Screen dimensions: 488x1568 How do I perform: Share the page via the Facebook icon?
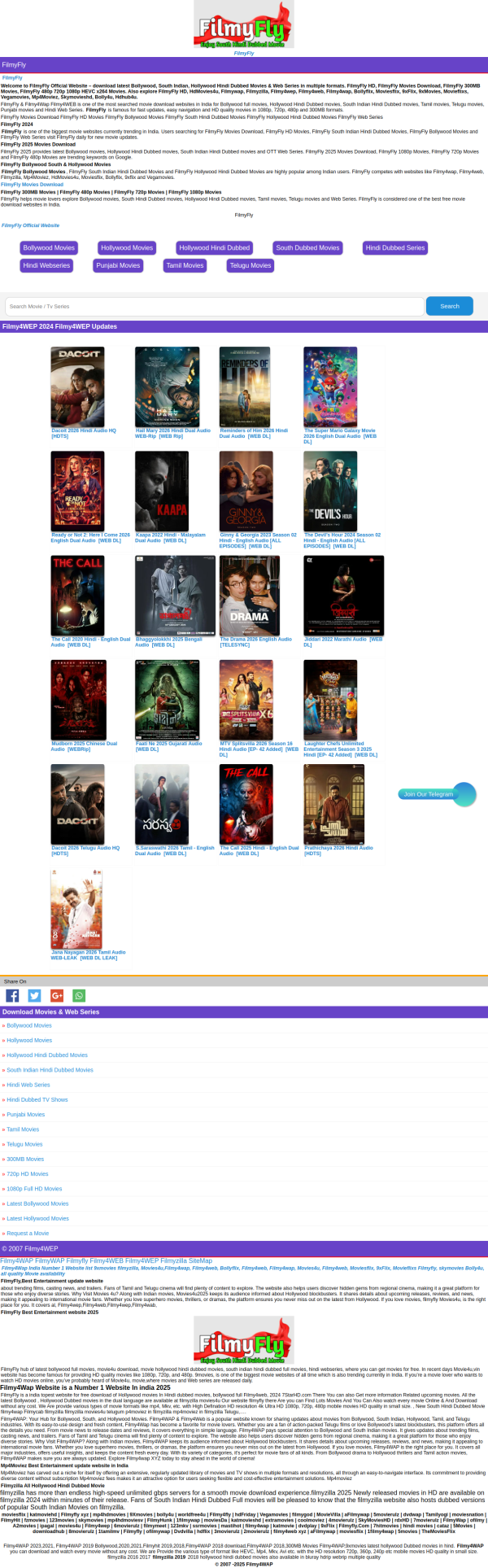click(x=12, y=996)
